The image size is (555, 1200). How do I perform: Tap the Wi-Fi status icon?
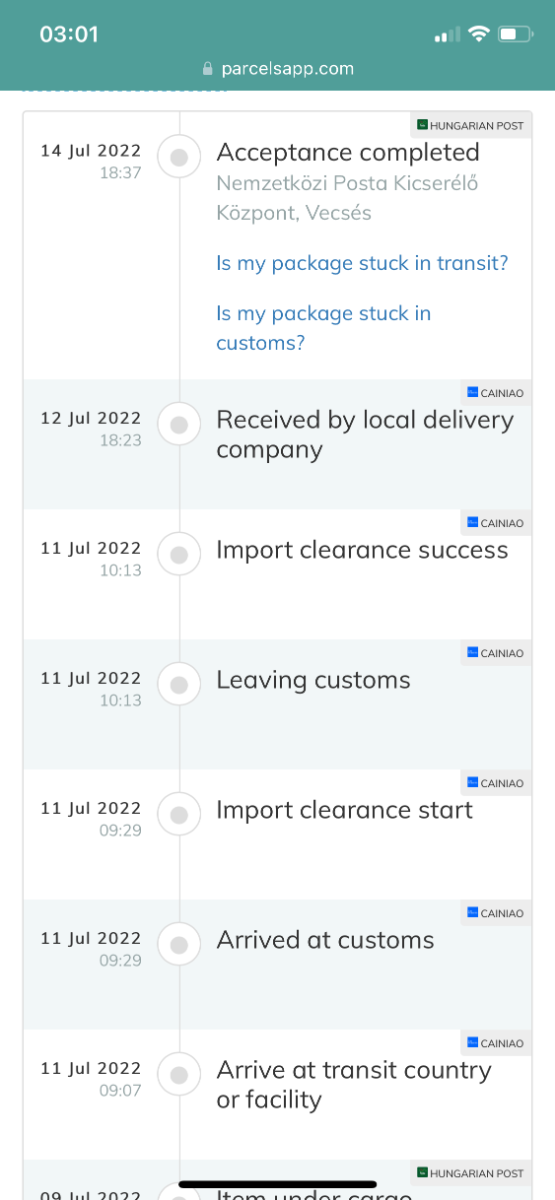coord(478,35)
